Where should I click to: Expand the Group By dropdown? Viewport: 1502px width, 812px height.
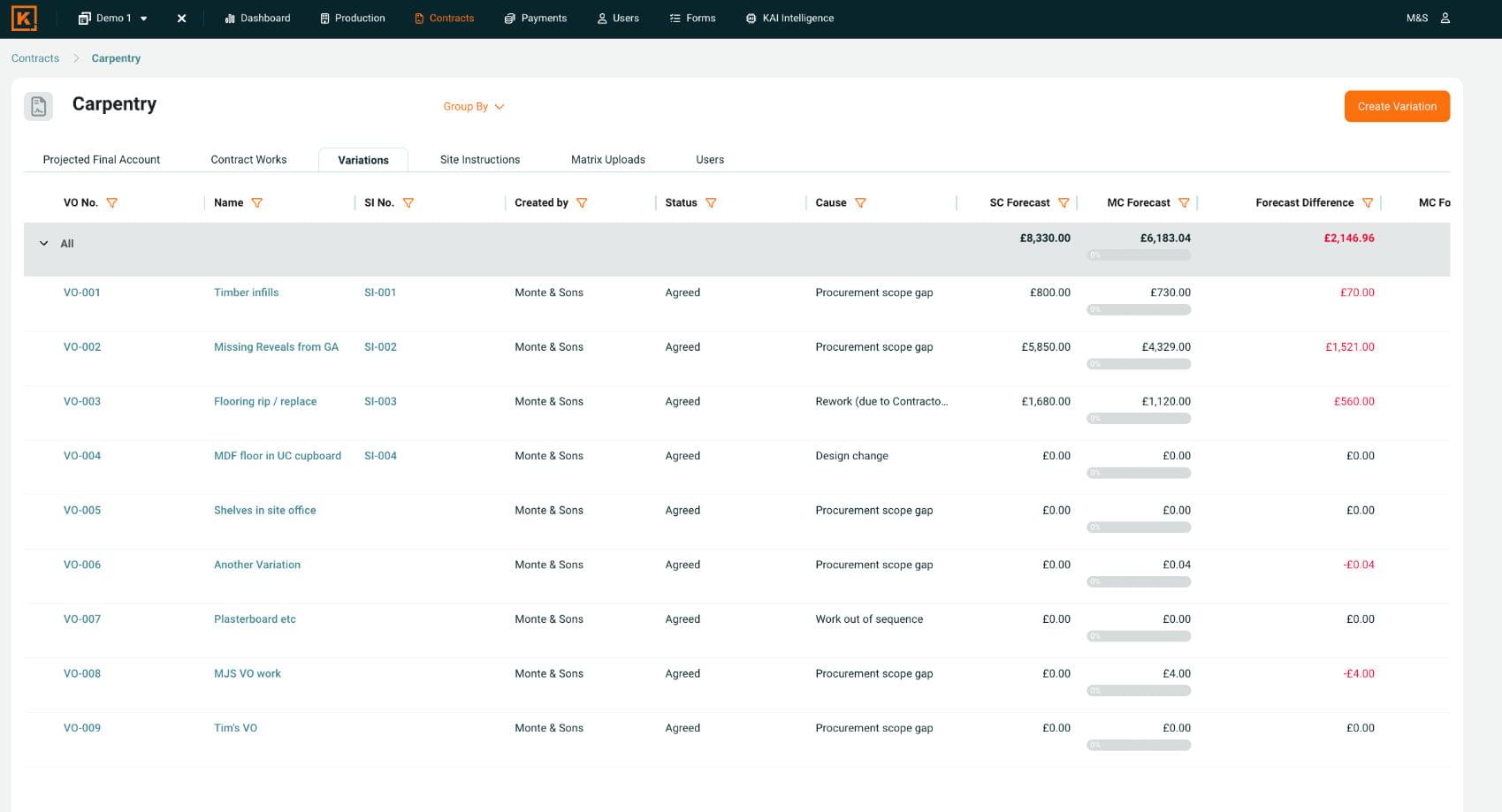coord(473,107)
